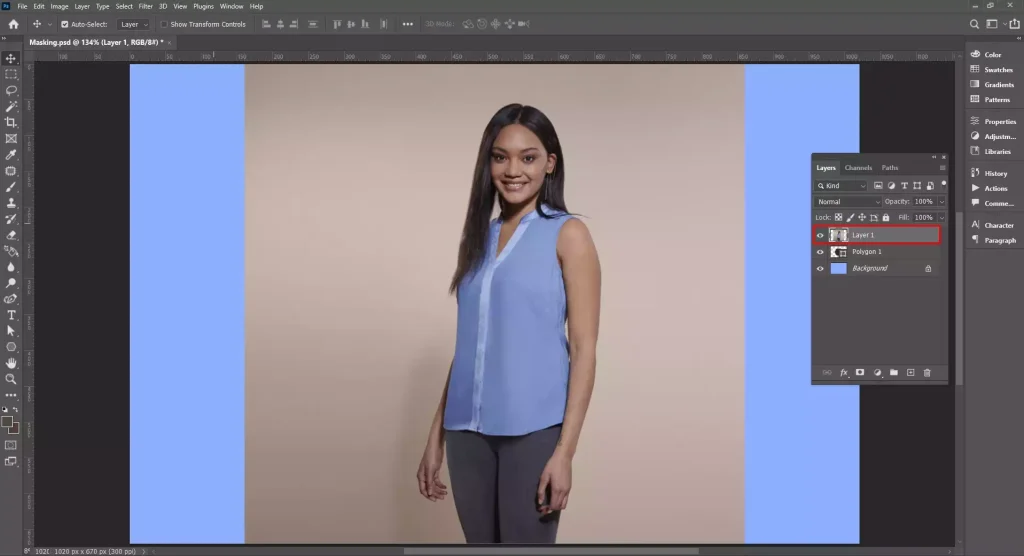Open the Libraries panel

click(x=991, y=152)
